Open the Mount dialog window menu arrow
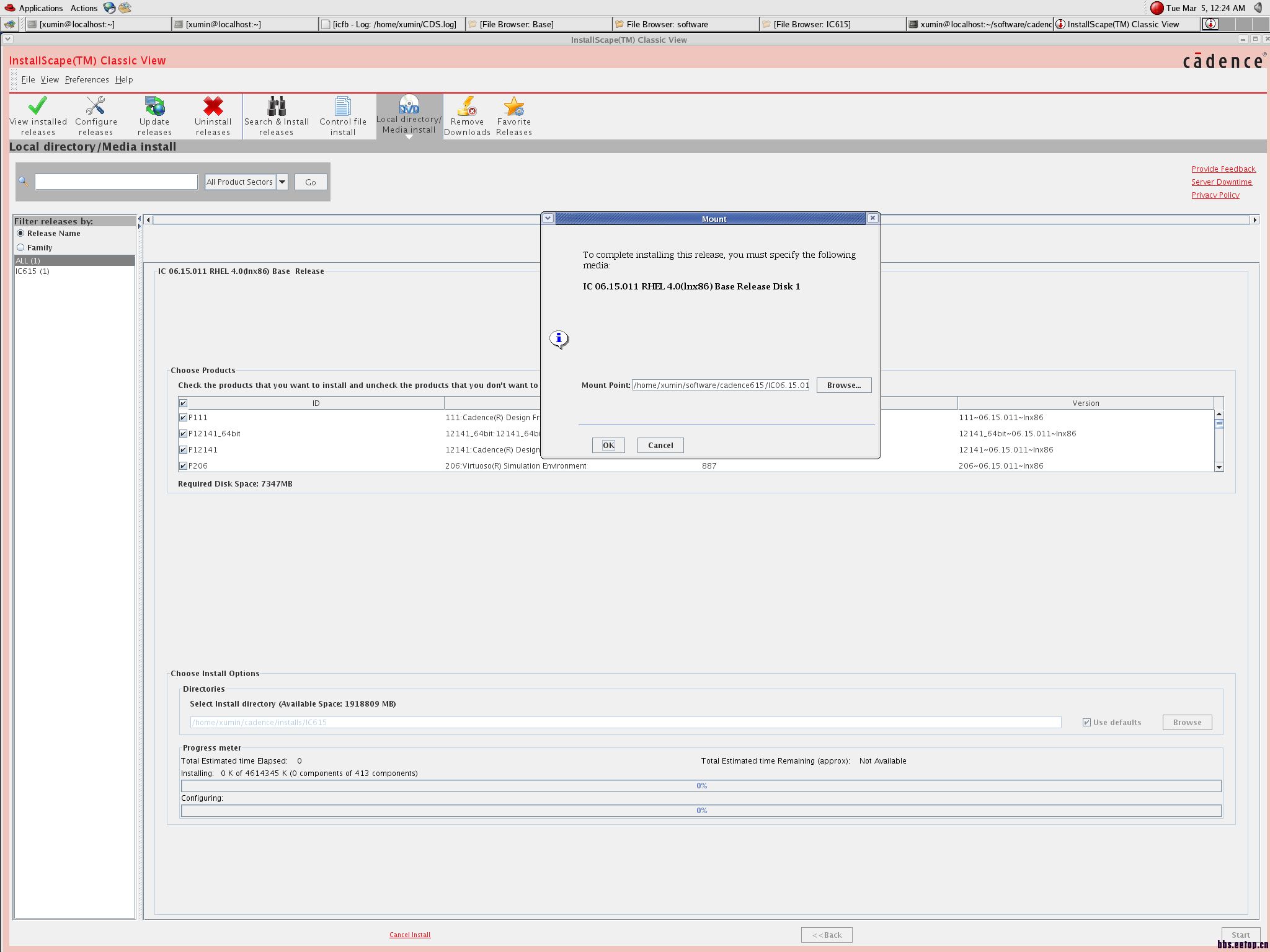Image resolution: width=1270 pixels, height=952 pixels. [x=548, y=219]
